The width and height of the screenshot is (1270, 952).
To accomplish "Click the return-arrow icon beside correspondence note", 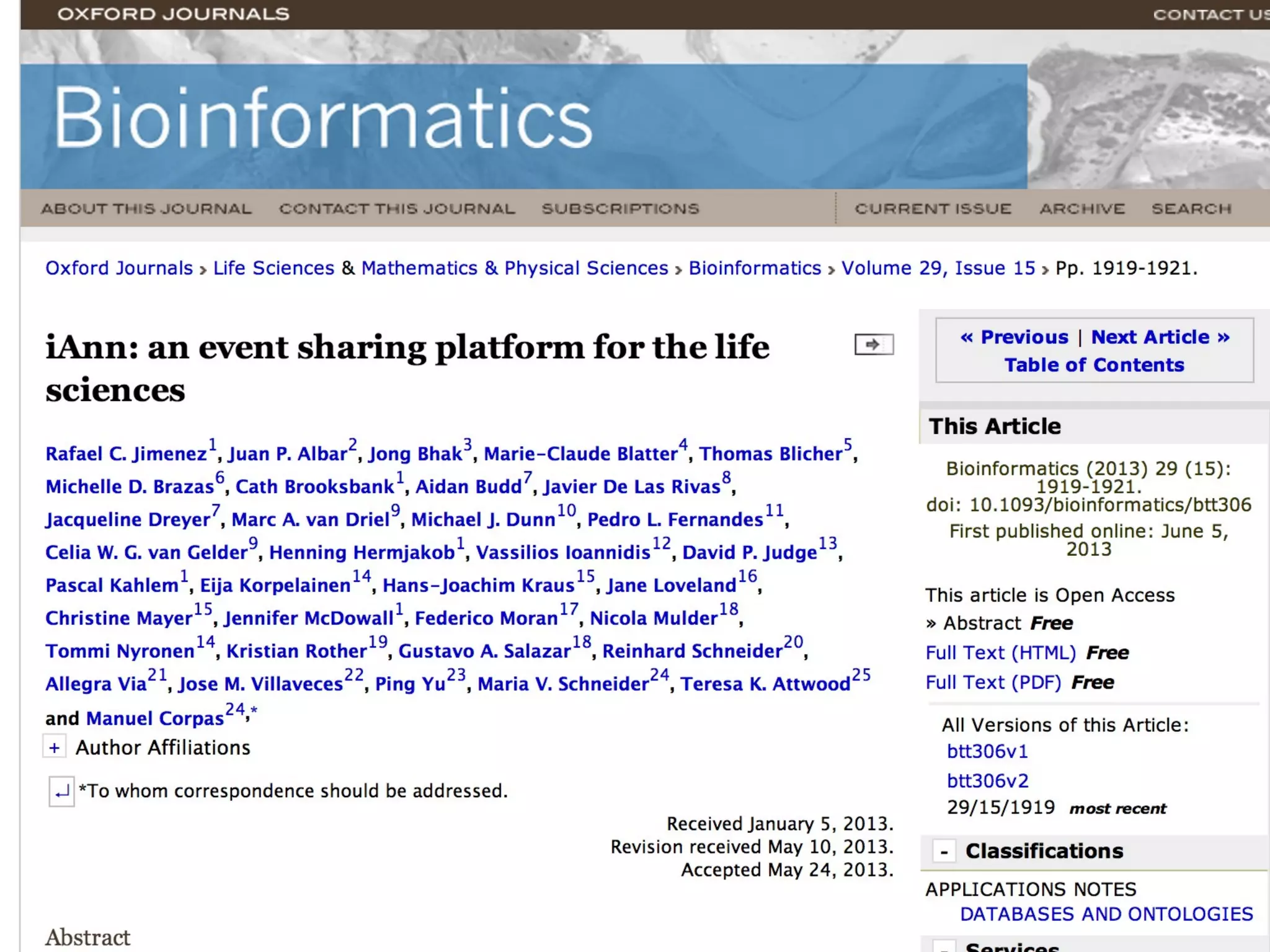I will click(x=61, y=791).
